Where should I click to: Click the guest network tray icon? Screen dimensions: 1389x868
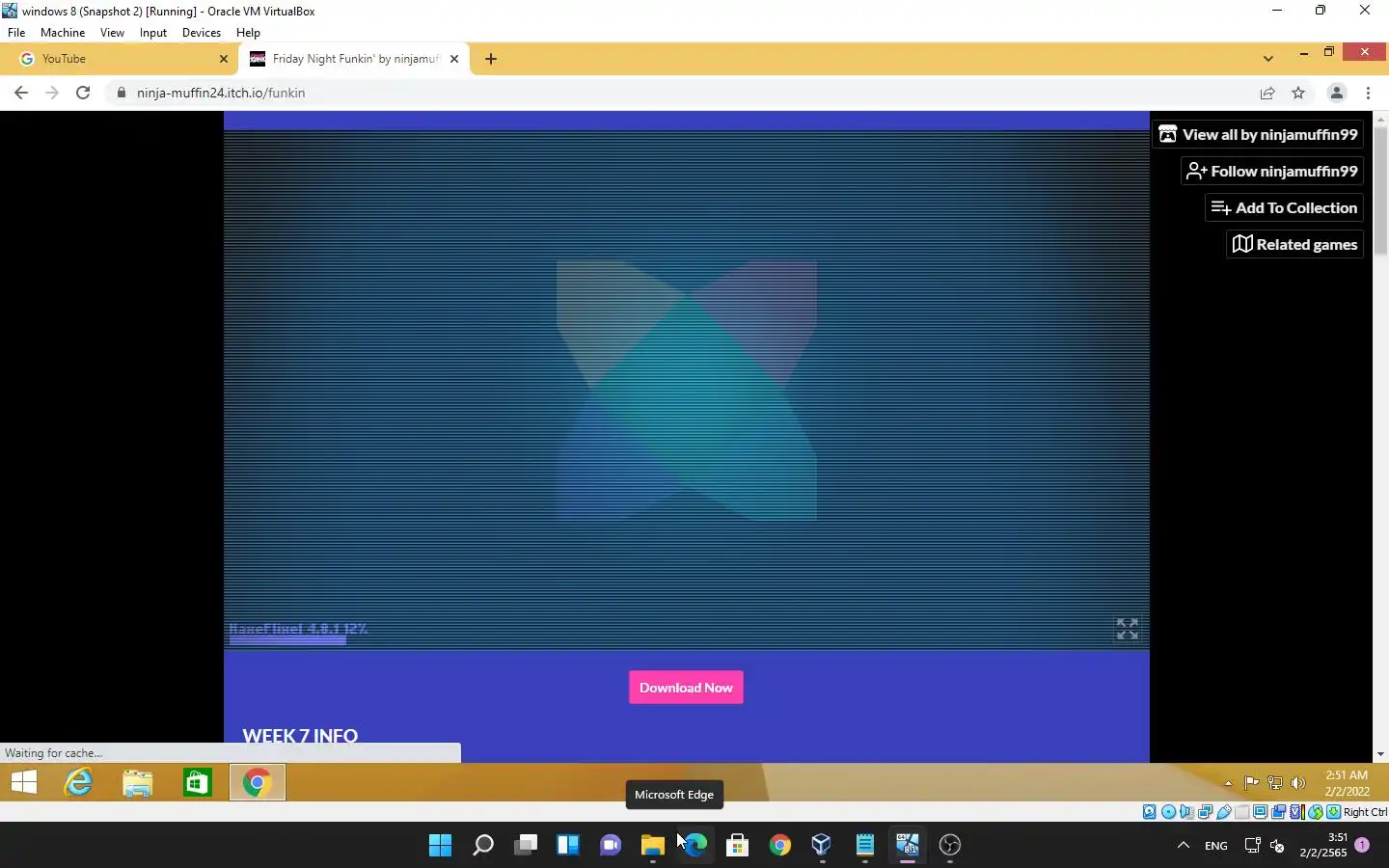click(1275, 783)
